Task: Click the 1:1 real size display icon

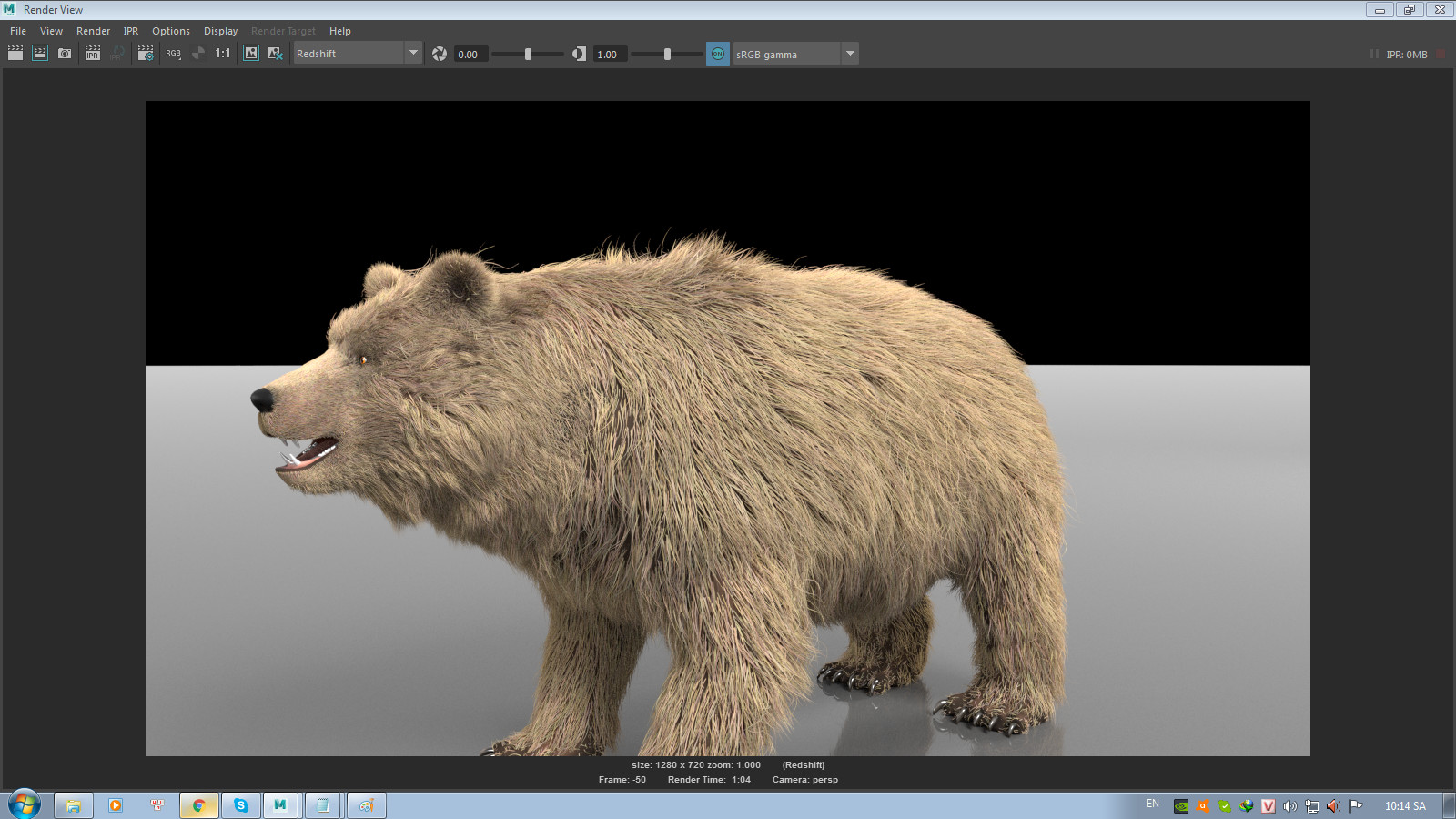Action: coord(221,53)
